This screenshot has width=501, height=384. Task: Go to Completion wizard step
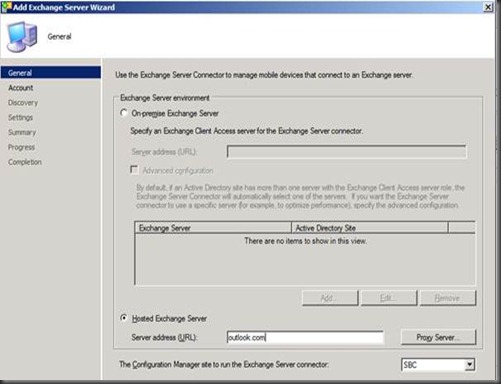click(x=25, y=162)
